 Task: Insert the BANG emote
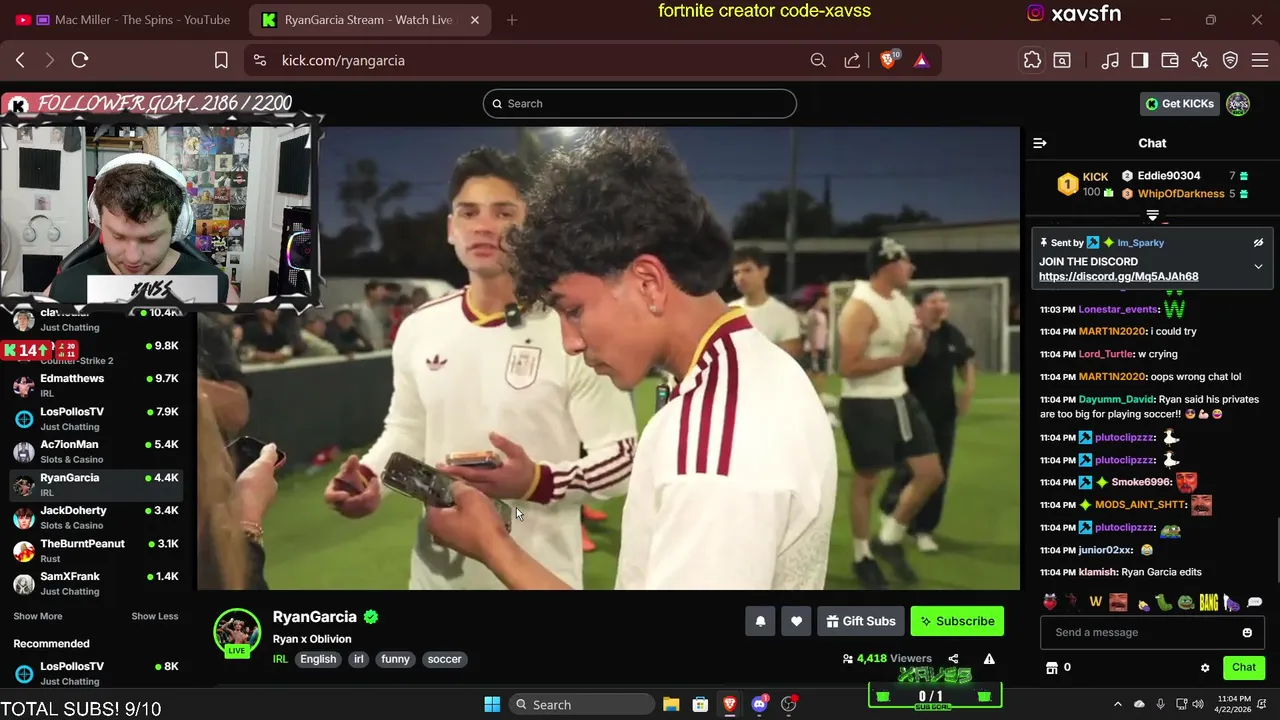[1209, 602]
